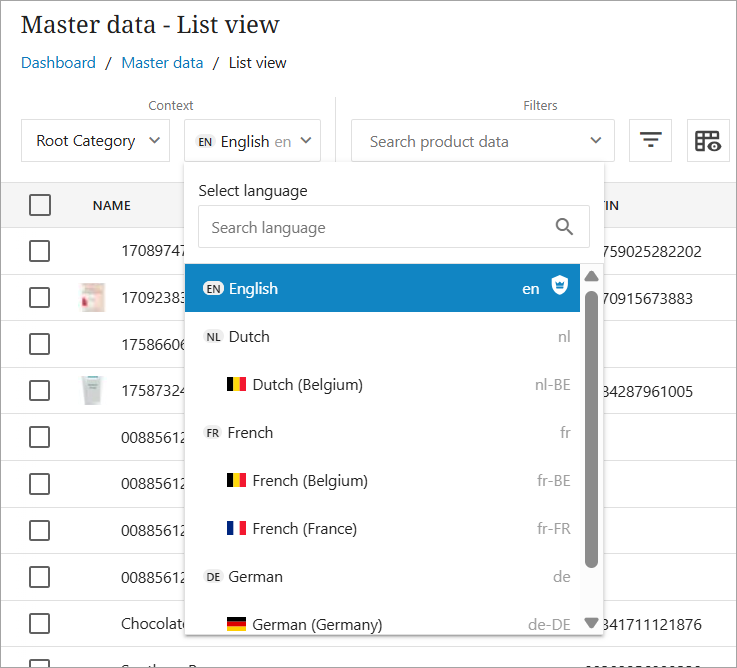Click the Belgian flag beside Dutch (Belgium)

pos(236,385)
